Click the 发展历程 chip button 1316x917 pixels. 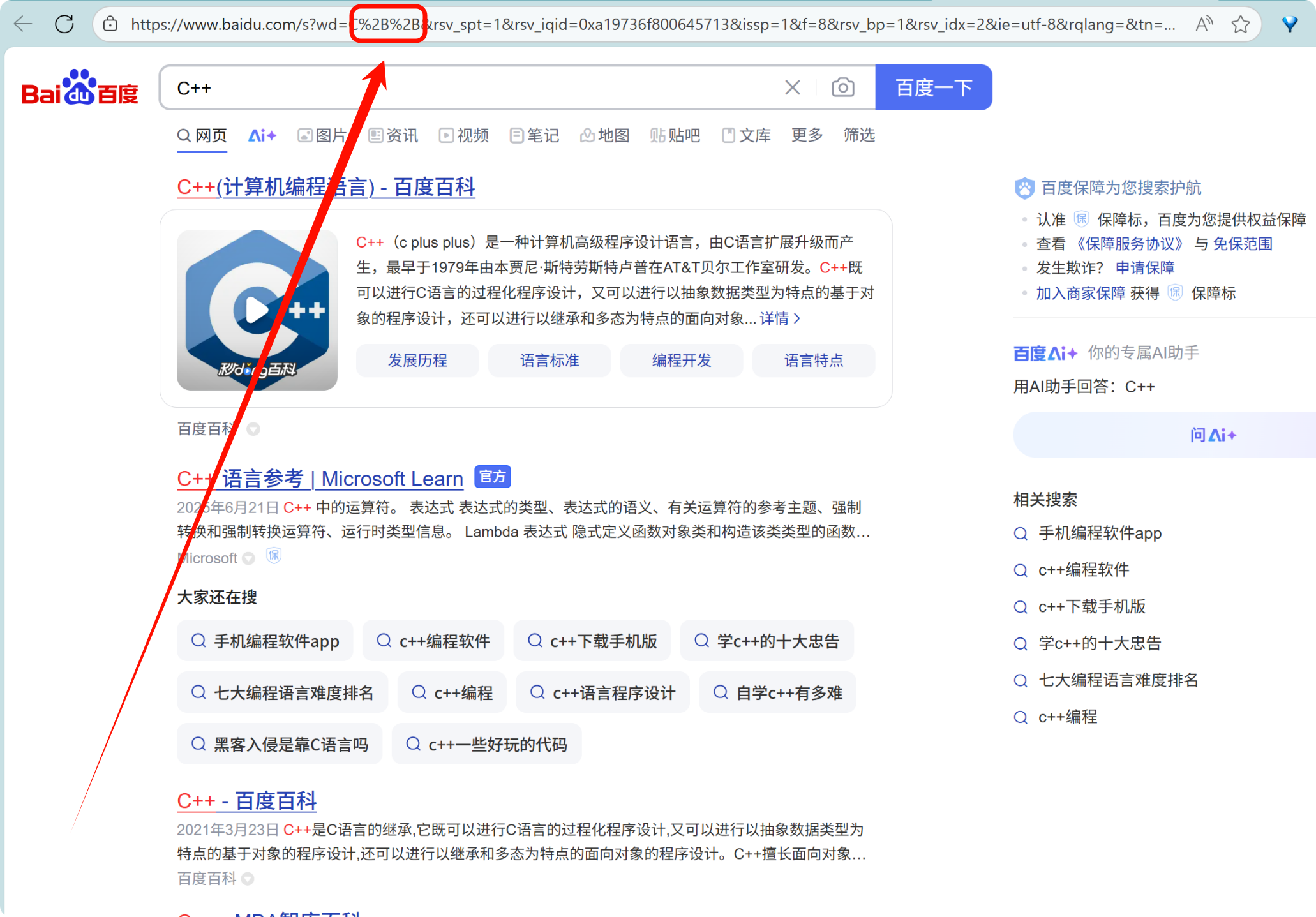417,361
